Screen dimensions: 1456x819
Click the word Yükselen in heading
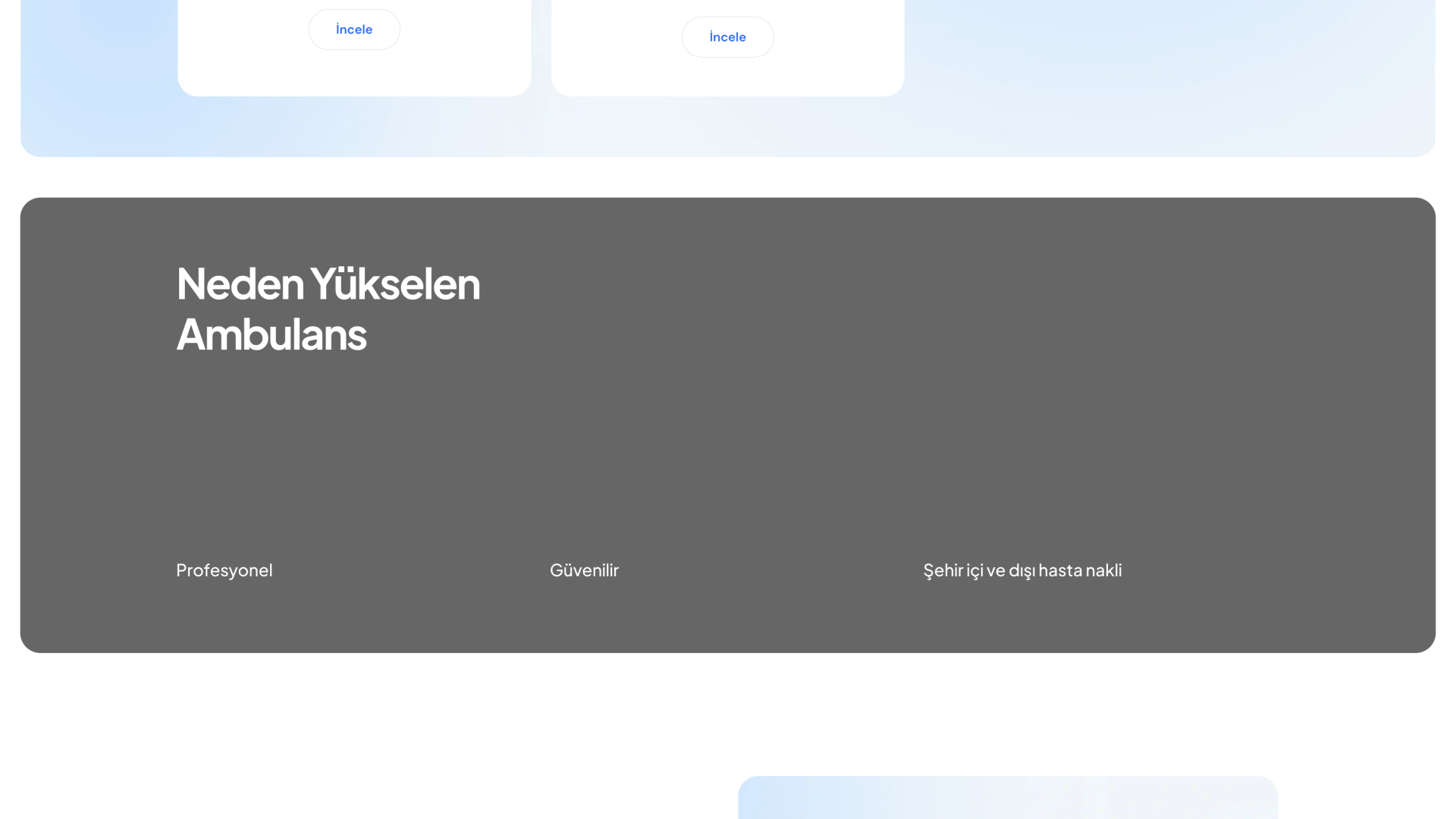pyautogui.click(x=394, y=284)
